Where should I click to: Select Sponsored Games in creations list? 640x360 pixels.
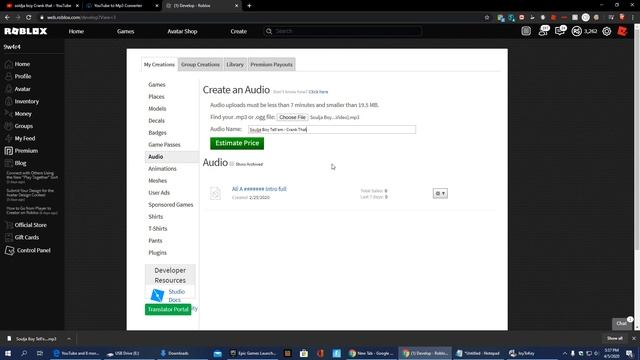pos(171,204)
